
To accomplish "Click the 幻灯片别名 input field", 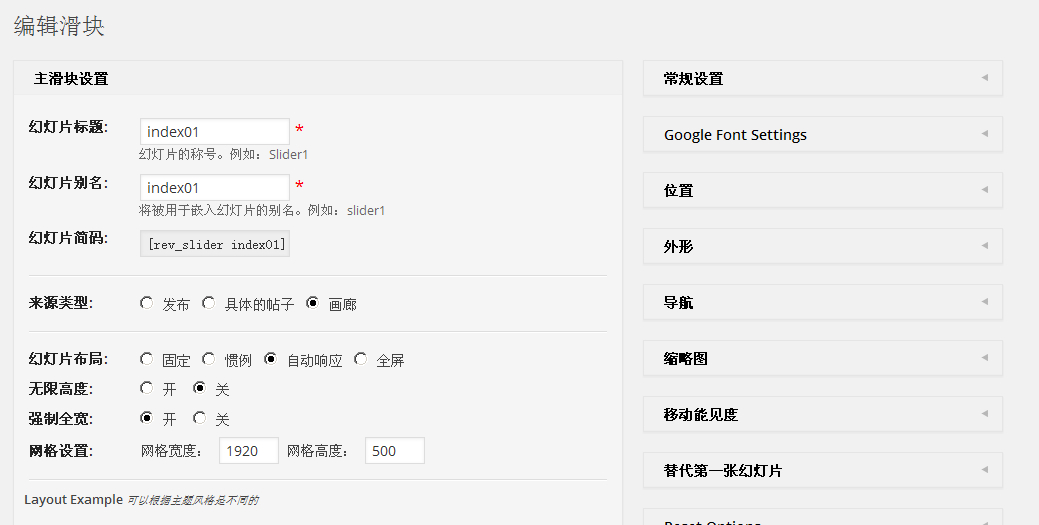I will (x=214, y=187).
